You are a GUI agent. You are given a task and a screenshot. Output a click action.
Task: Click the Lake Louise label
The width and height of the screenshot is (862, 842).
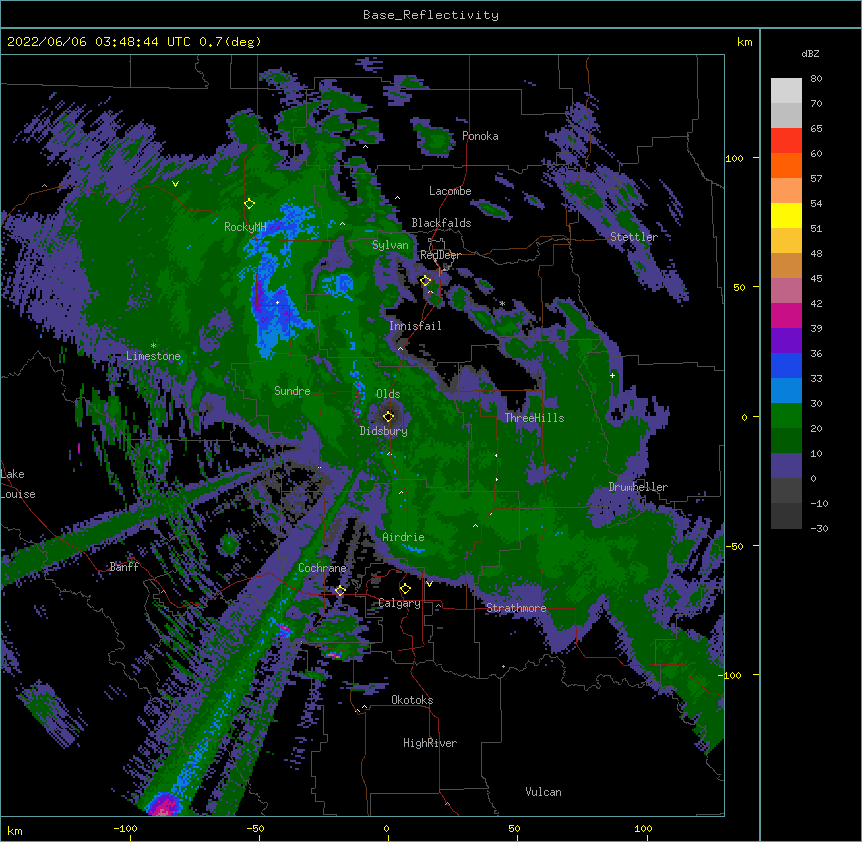pyautogui.click(x=18, y=484)
